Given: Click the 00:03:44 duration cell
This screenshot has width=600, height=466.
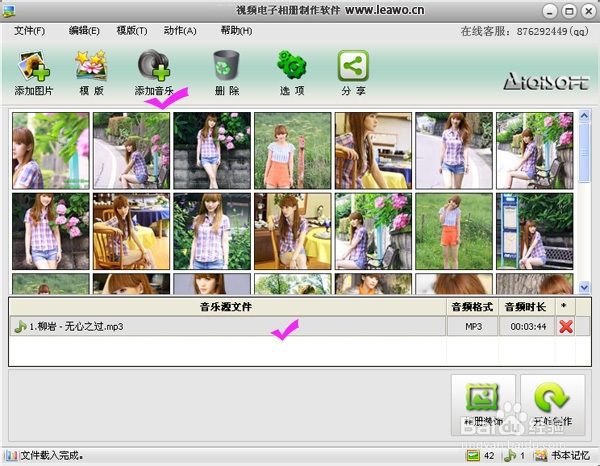Looking at the screenshot, I should point(528,326).
